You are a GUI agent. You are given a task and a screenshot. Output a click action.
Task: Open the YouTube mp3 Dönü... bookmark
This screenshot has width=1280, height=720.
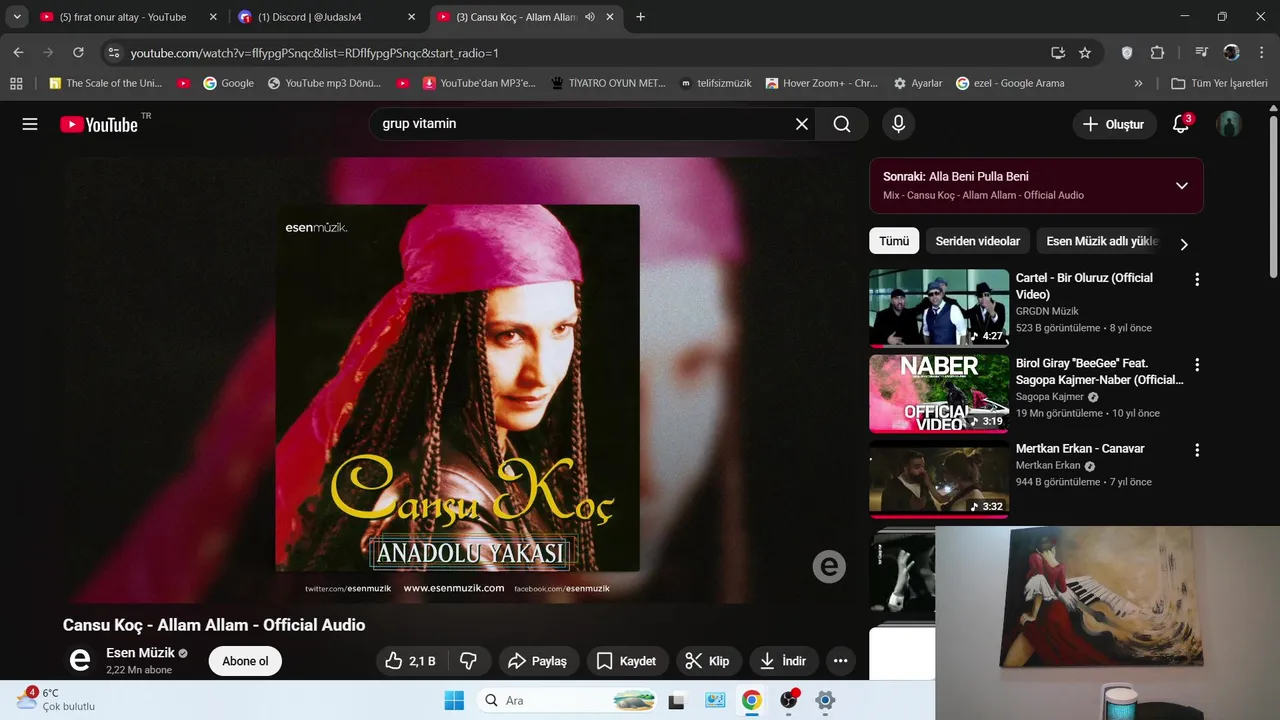[x=323, y=83]
